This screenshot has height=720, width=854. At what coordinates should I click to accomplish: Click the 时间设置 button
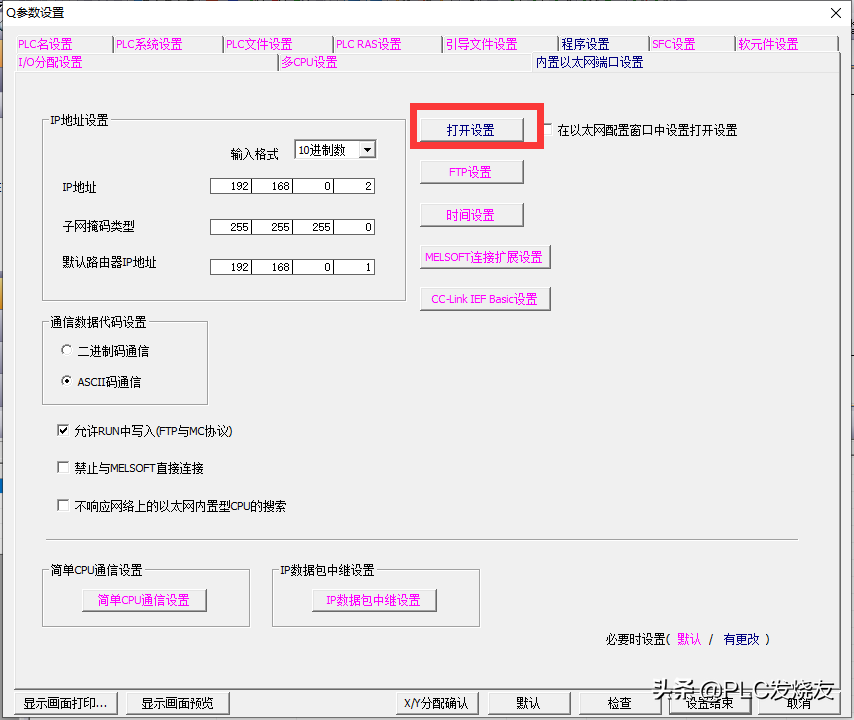(x=470, y=215)
